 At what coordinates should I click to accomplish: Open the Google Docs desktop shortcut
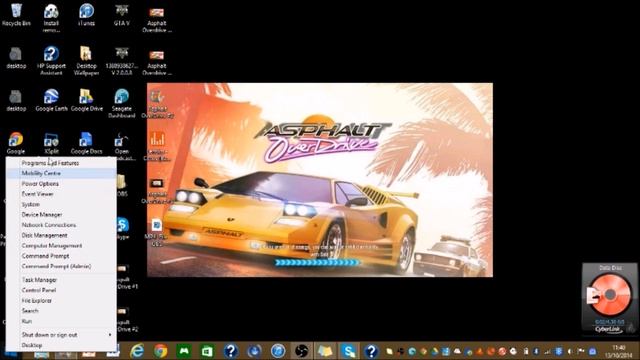point(86,143)
